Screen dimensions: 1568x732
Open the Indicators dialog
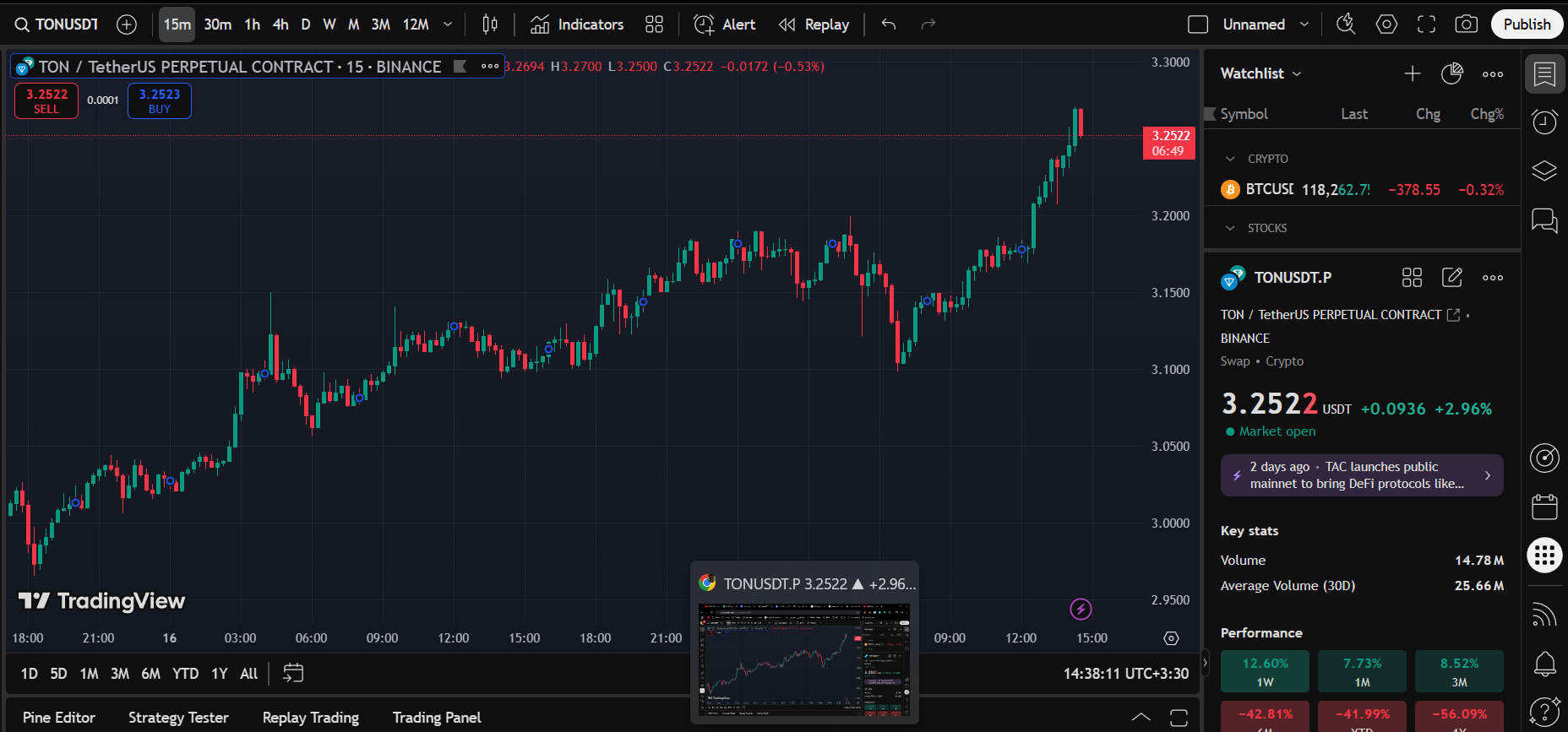tap(577, 24)
